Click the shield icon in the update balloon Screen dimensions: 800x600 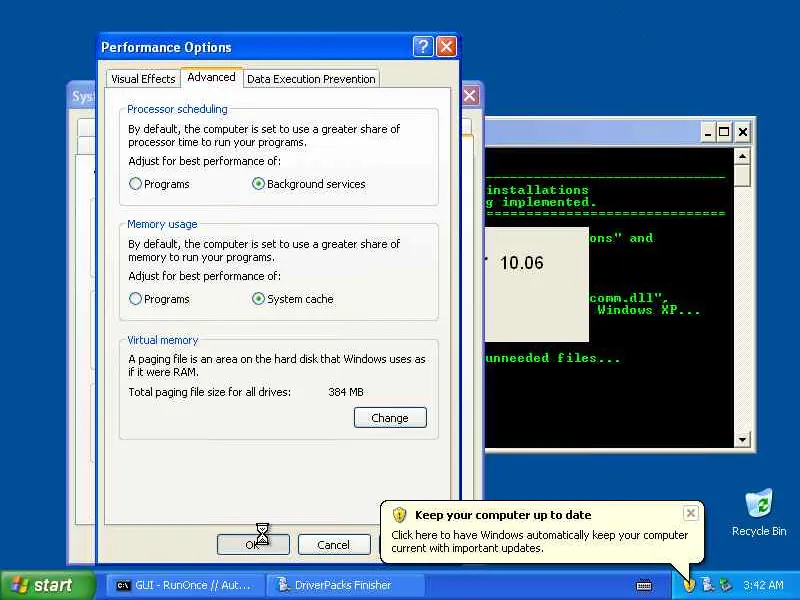tap(399, 515)
